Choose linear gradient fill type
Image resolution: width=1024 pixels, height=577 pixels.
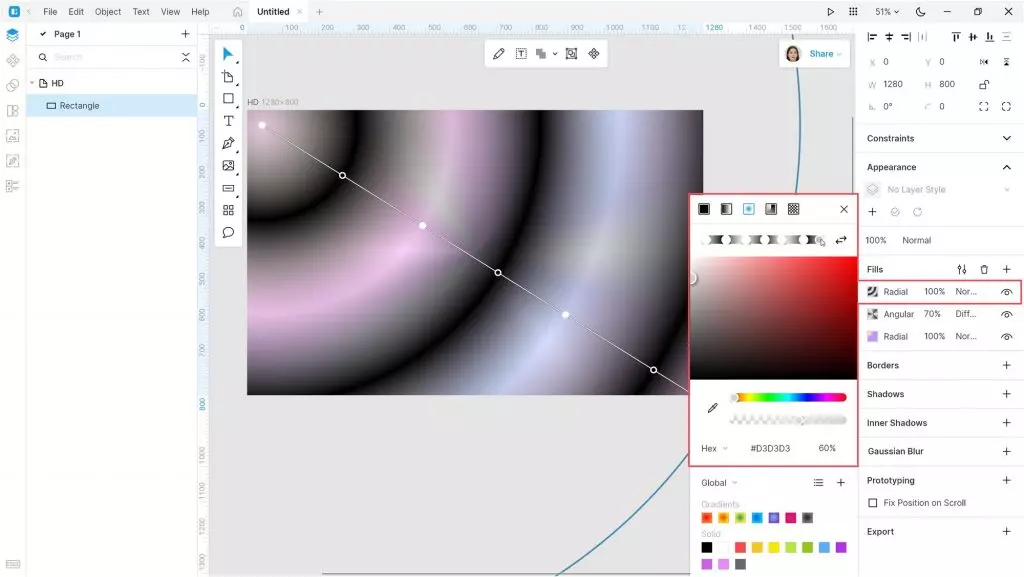726,209
